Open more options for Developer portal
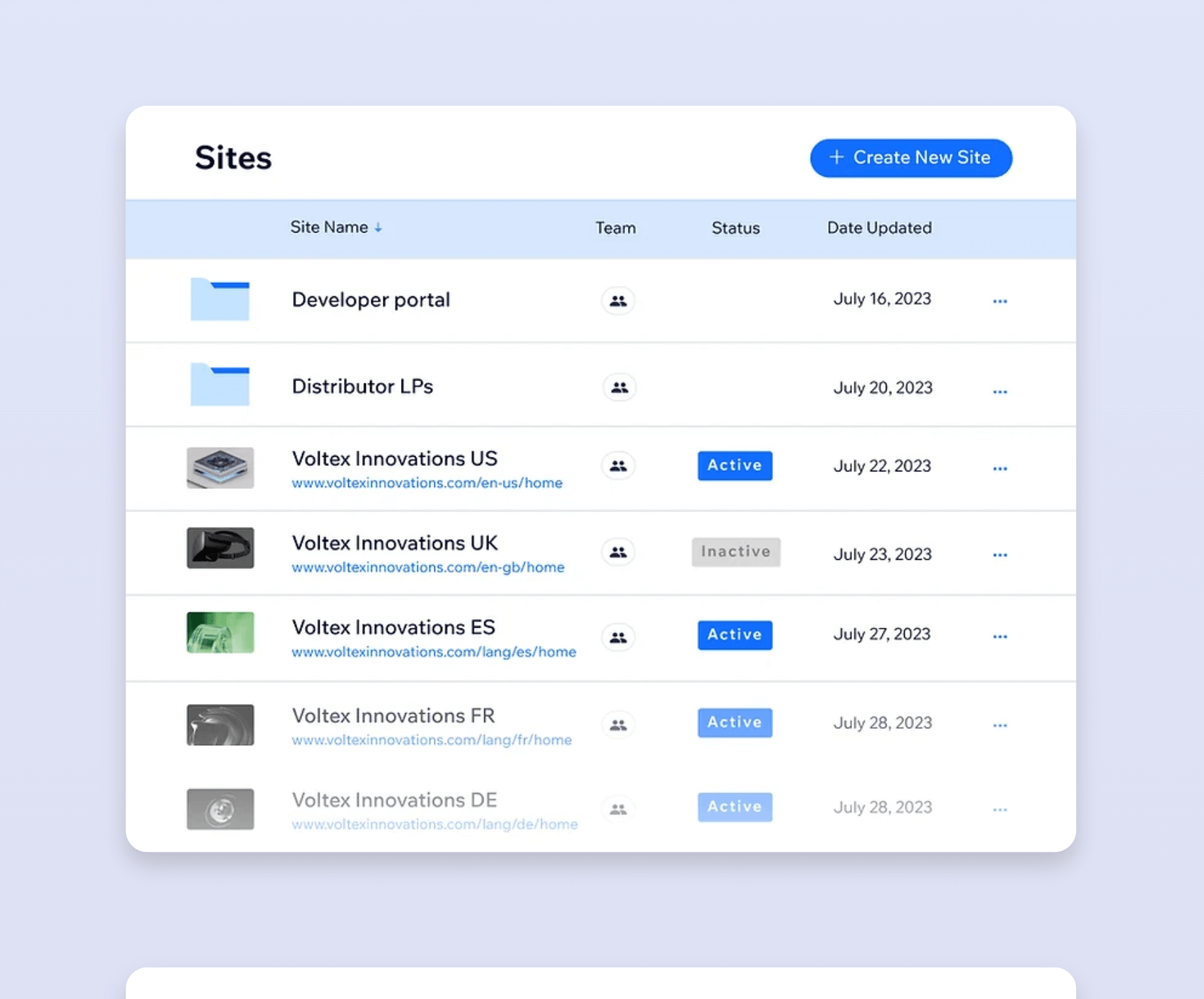This screenshot has height=999, width=1204. point(999,301)
